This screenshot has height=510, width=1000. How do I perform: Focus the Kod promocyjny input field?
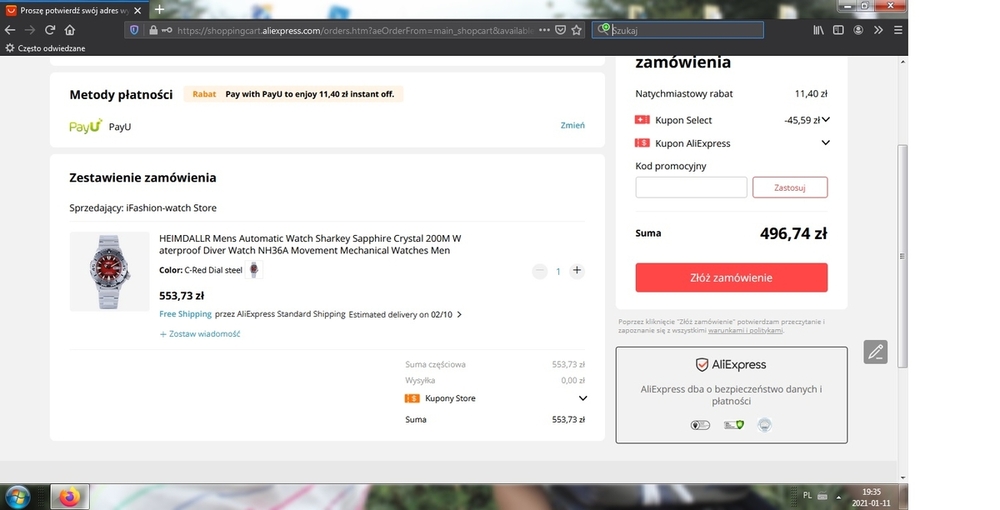coord(691,187)
